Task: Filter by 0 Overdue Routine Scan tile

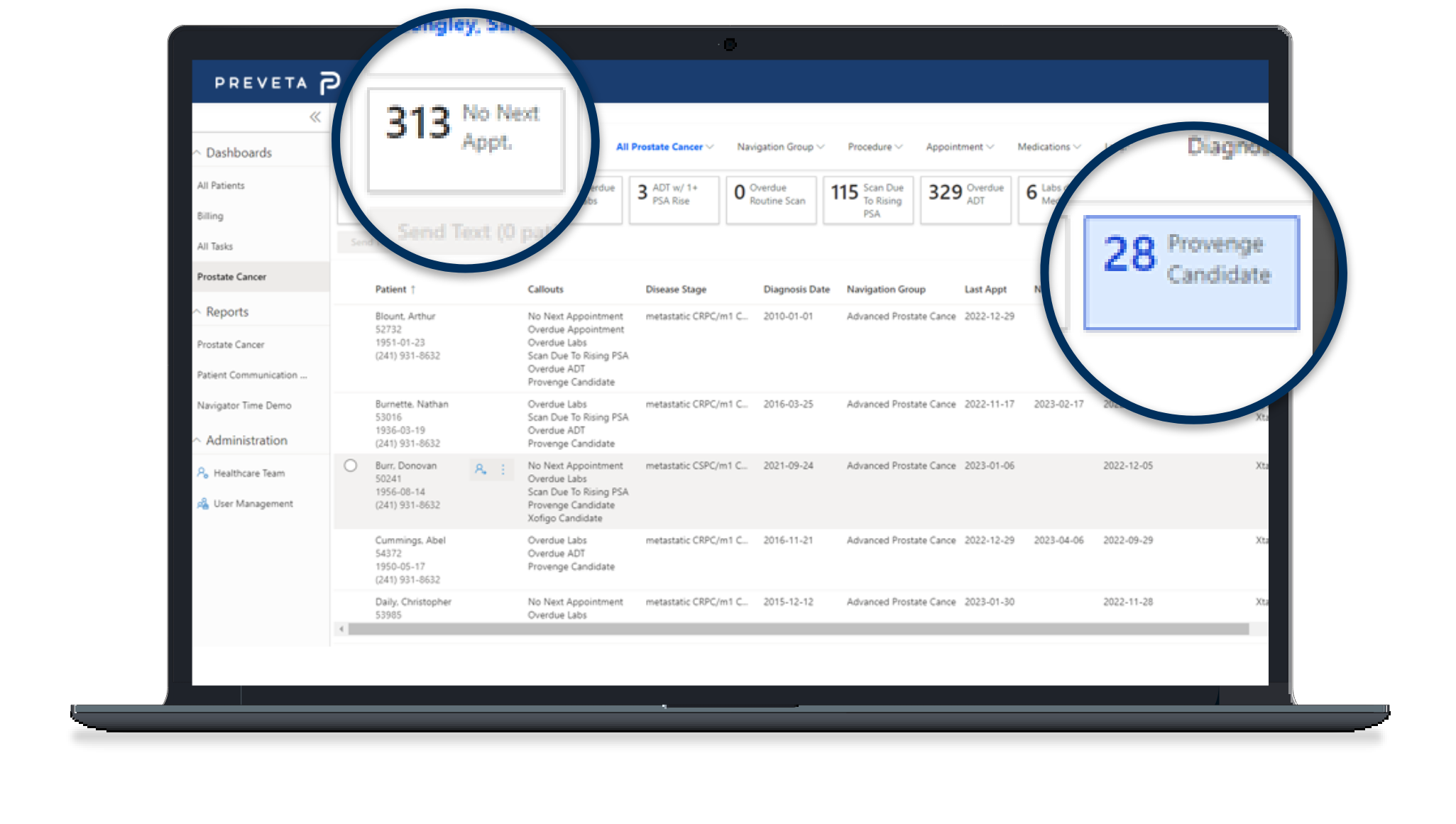Action: [771, 200]
